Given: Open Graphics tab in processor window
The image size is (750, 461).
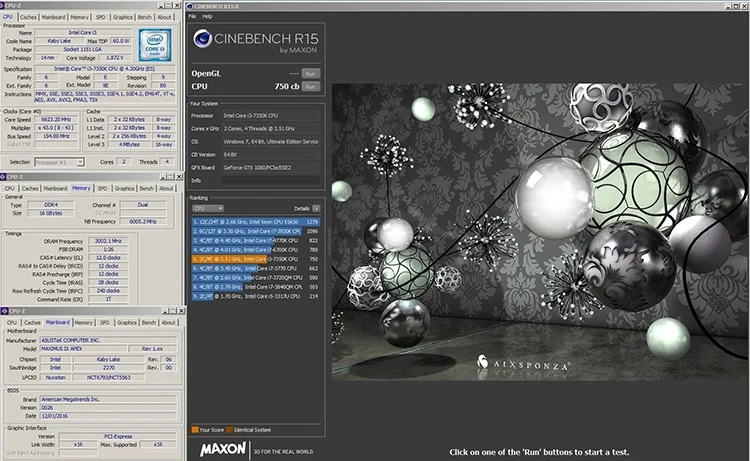Looking at the screenshot, I should click(122, 17).
